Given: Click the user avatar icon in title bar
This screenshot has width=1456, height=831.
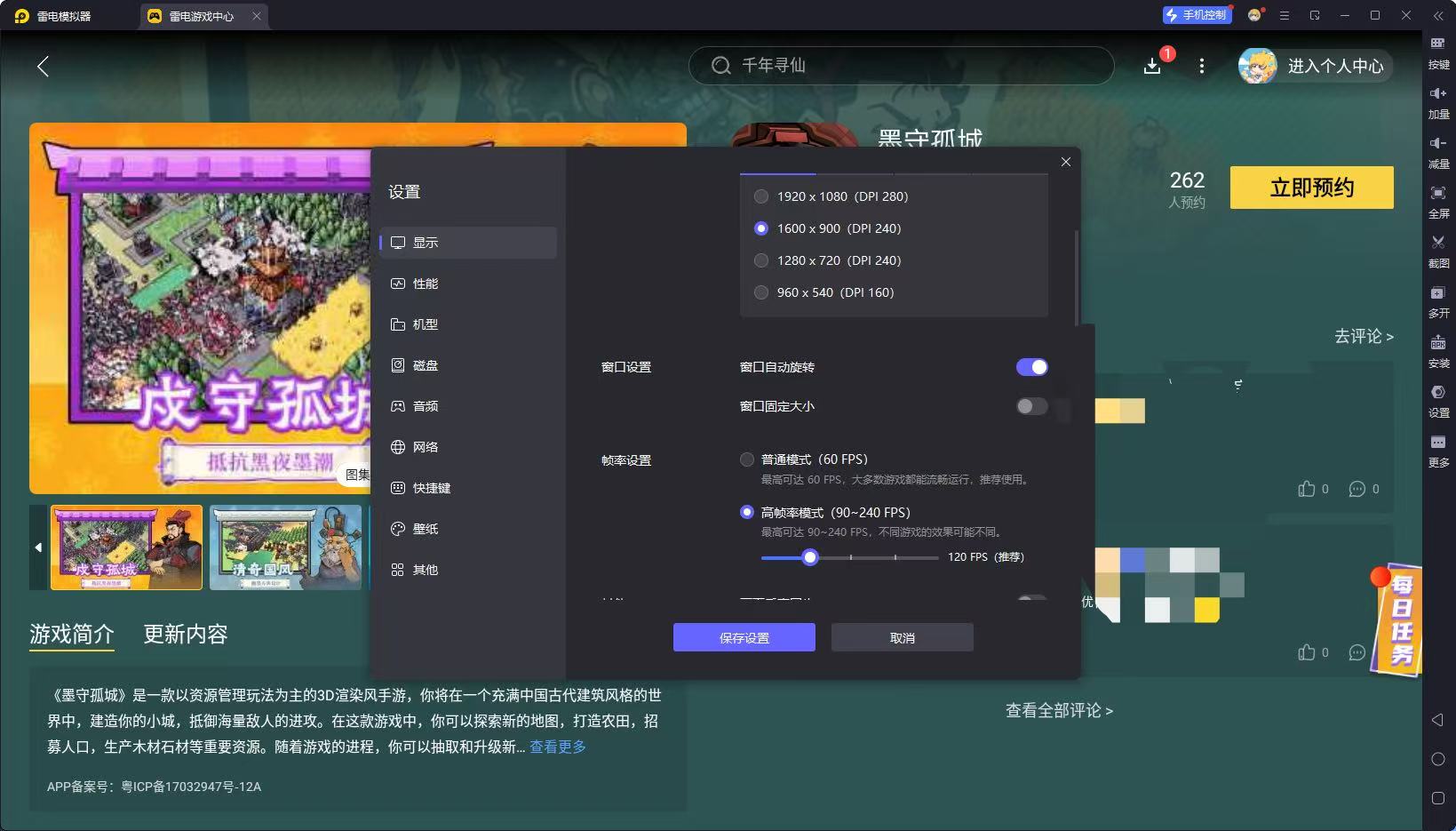Looking at the screenshot, I should (x=1254, y=15).
